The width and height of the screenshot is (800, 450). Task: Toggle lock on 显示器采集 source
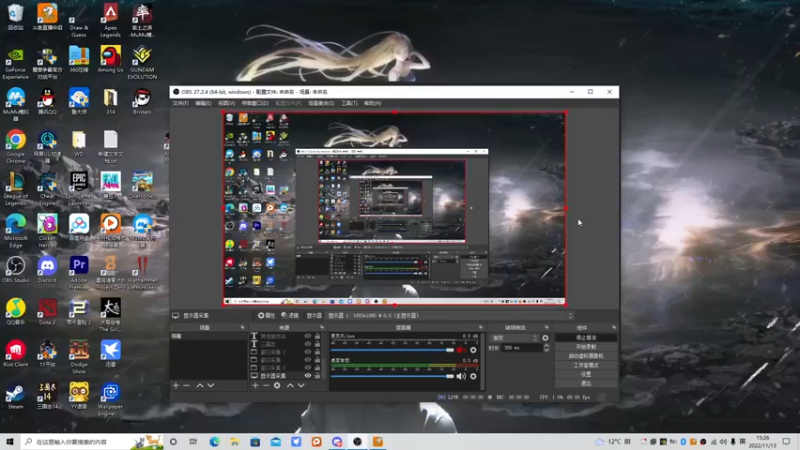tap(317, 376)
